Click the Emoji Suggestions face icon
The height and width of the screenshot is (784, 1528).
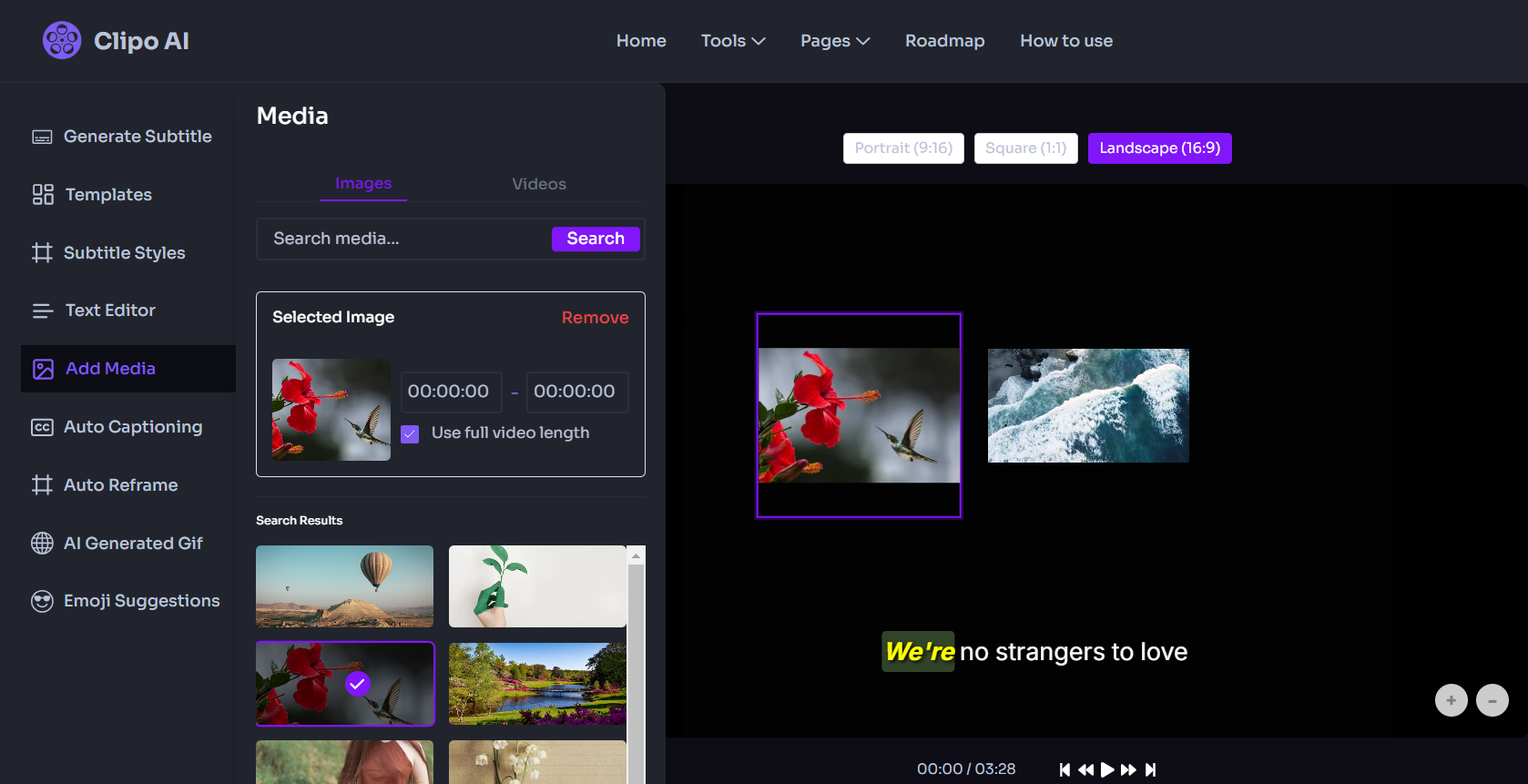point(42,601)
